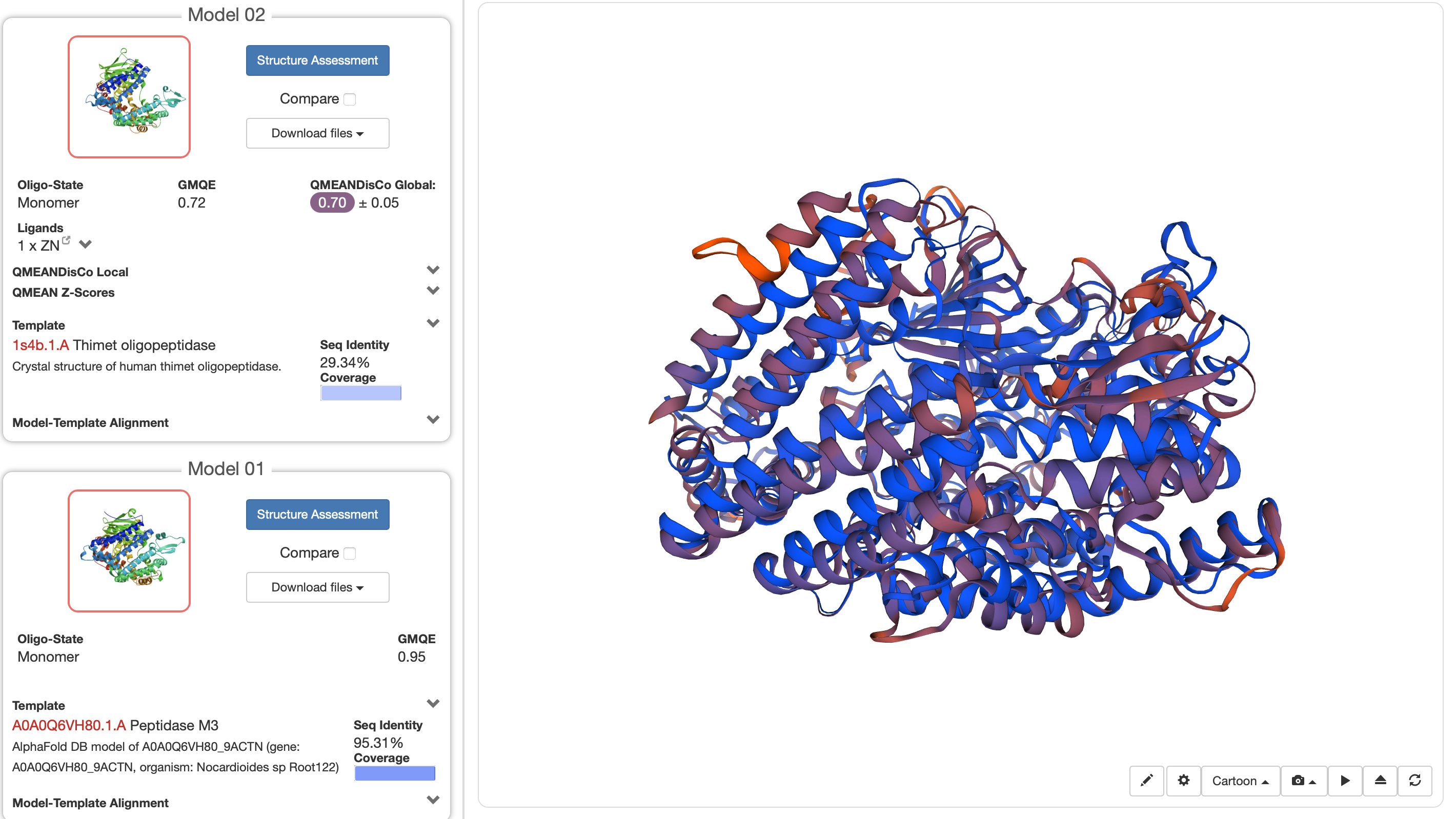1456x819 pixels.
Task: Click the Model 01 coverage bar
Action: [x=395, y=773]
